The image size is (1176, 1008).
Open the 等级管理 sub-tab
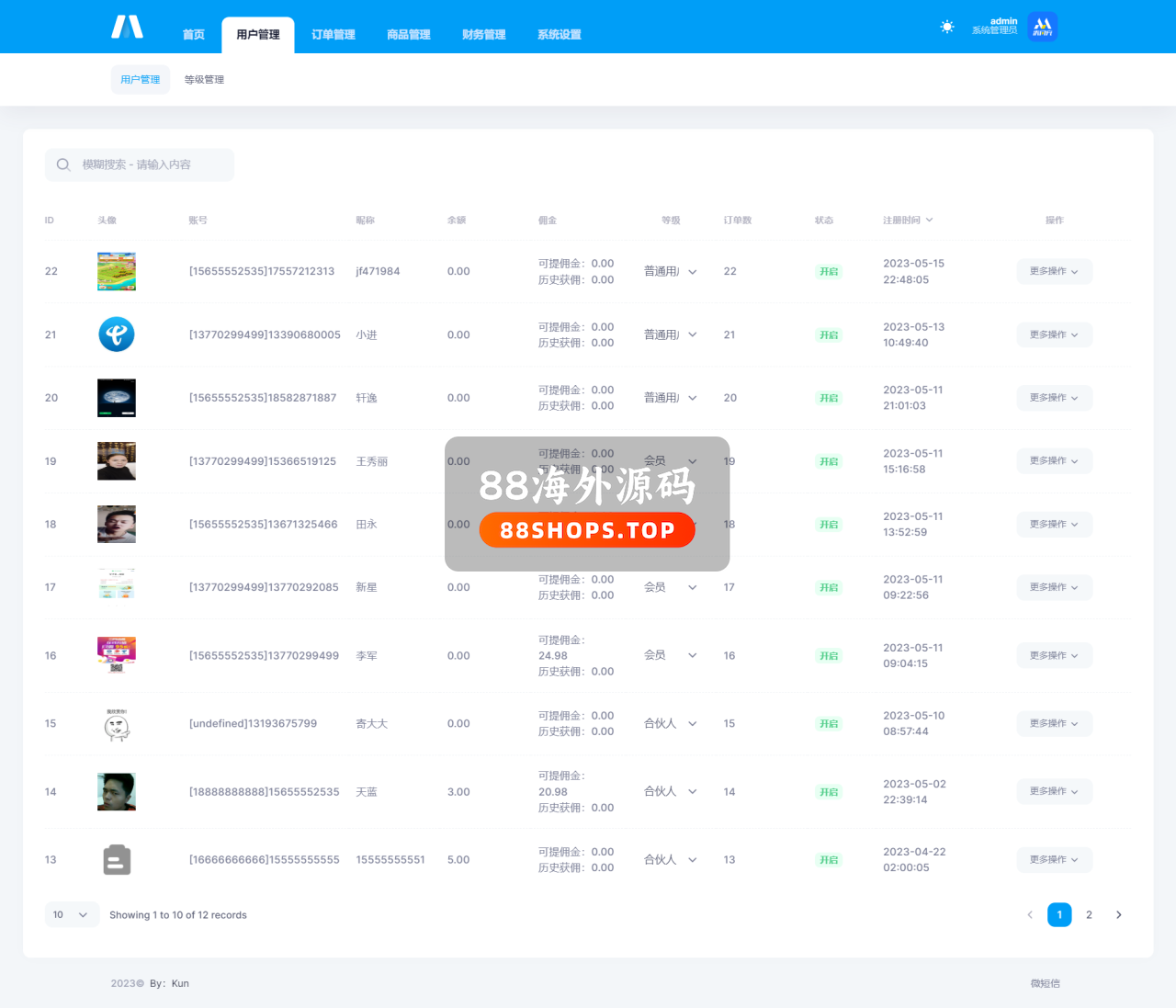(204, 80)
